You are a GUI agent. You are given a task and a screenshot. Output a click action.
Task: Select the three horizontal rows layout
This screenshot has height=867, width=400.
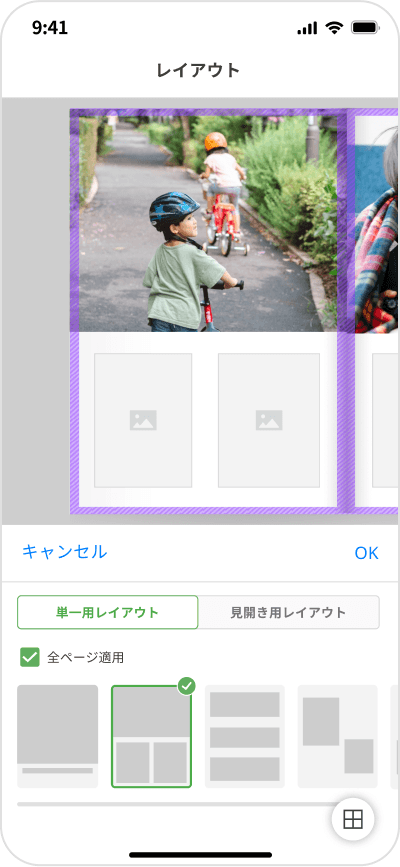tap(245, 736)
